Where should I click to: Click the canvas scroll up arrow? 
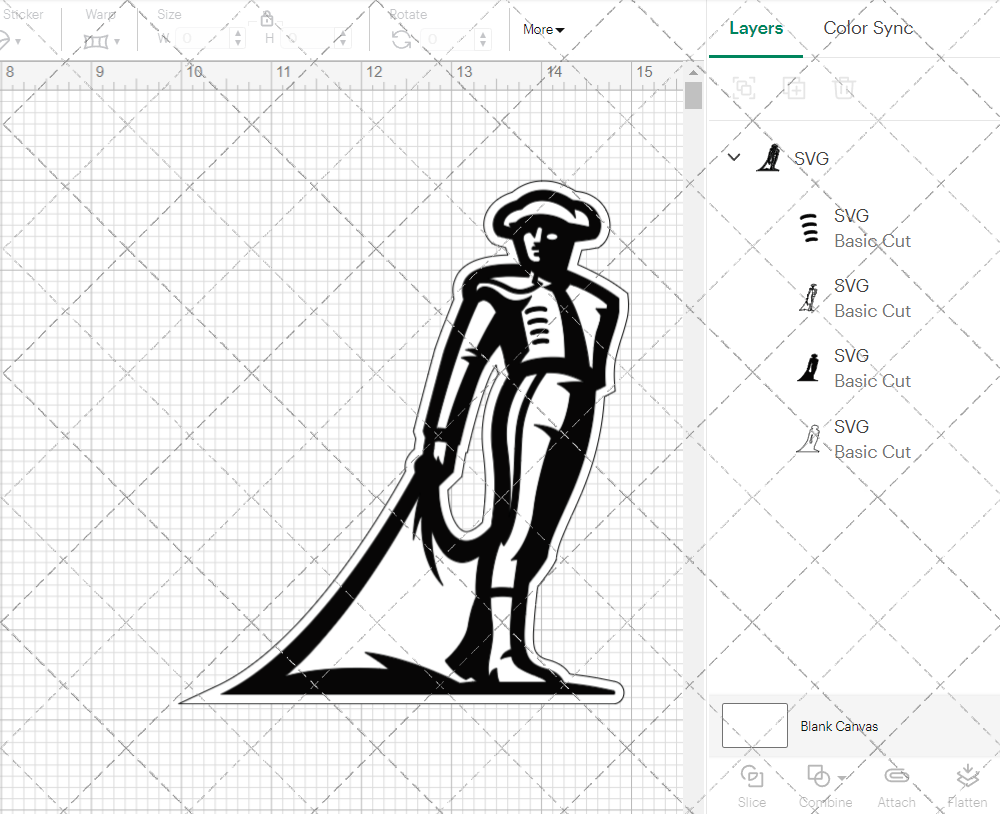(x=693, y=72)
